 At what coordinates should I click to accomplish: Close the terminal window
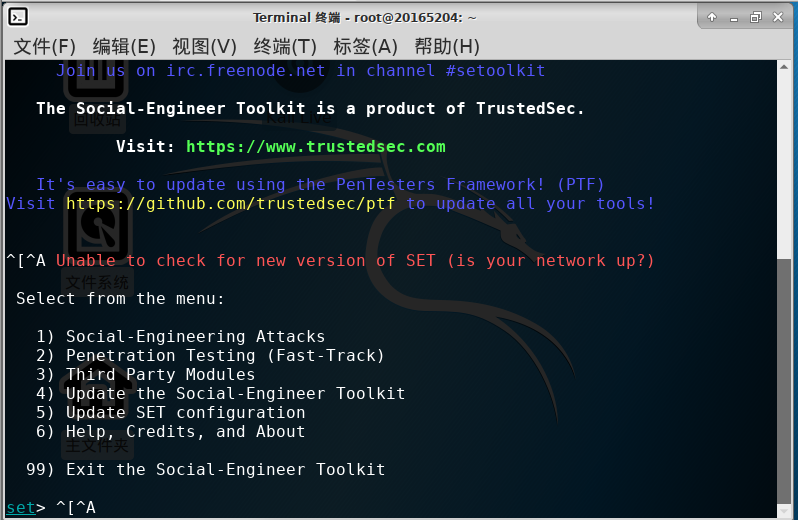click(778, 17)
